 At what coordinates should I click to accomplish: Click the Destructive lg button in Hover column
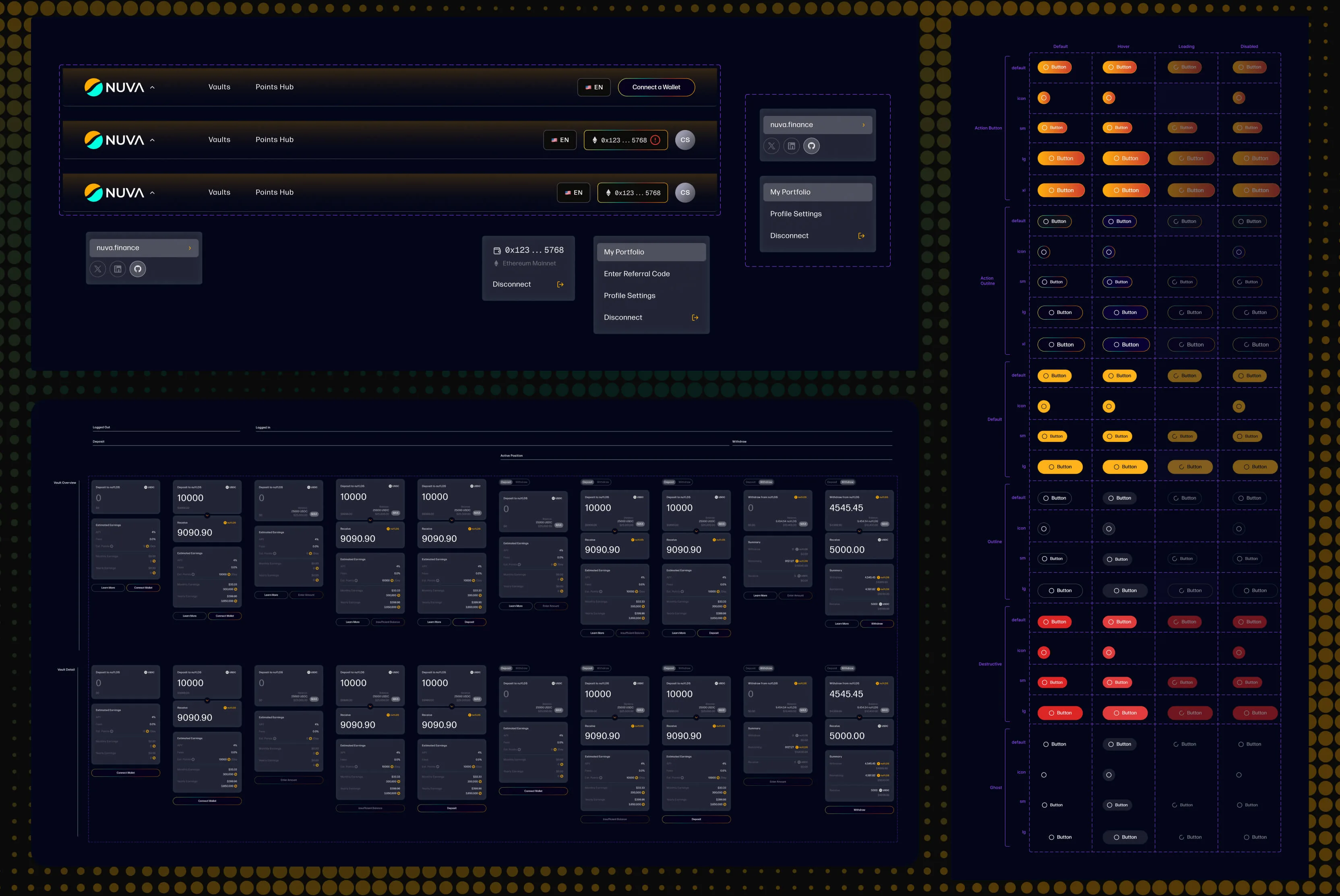1125,713
